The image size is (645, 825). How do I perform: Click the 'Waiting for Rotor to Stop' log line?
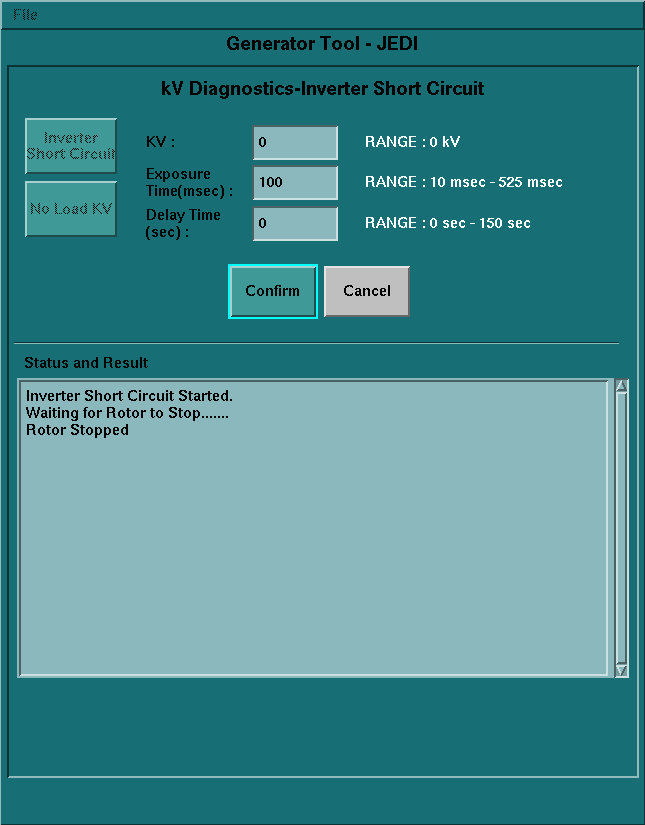tap(127, 412)
